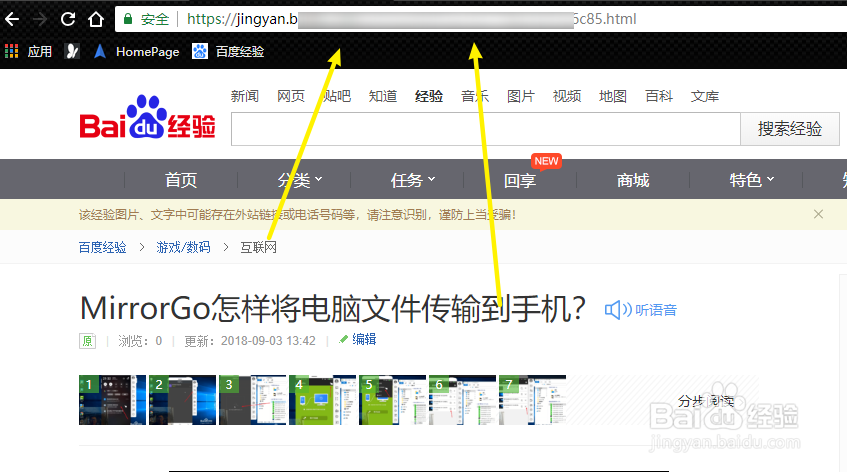The width and height of the screenshot is (847, 472).
Task: Click the update time 2018-09-03 13:42 text
Action: tap(268, 341)
